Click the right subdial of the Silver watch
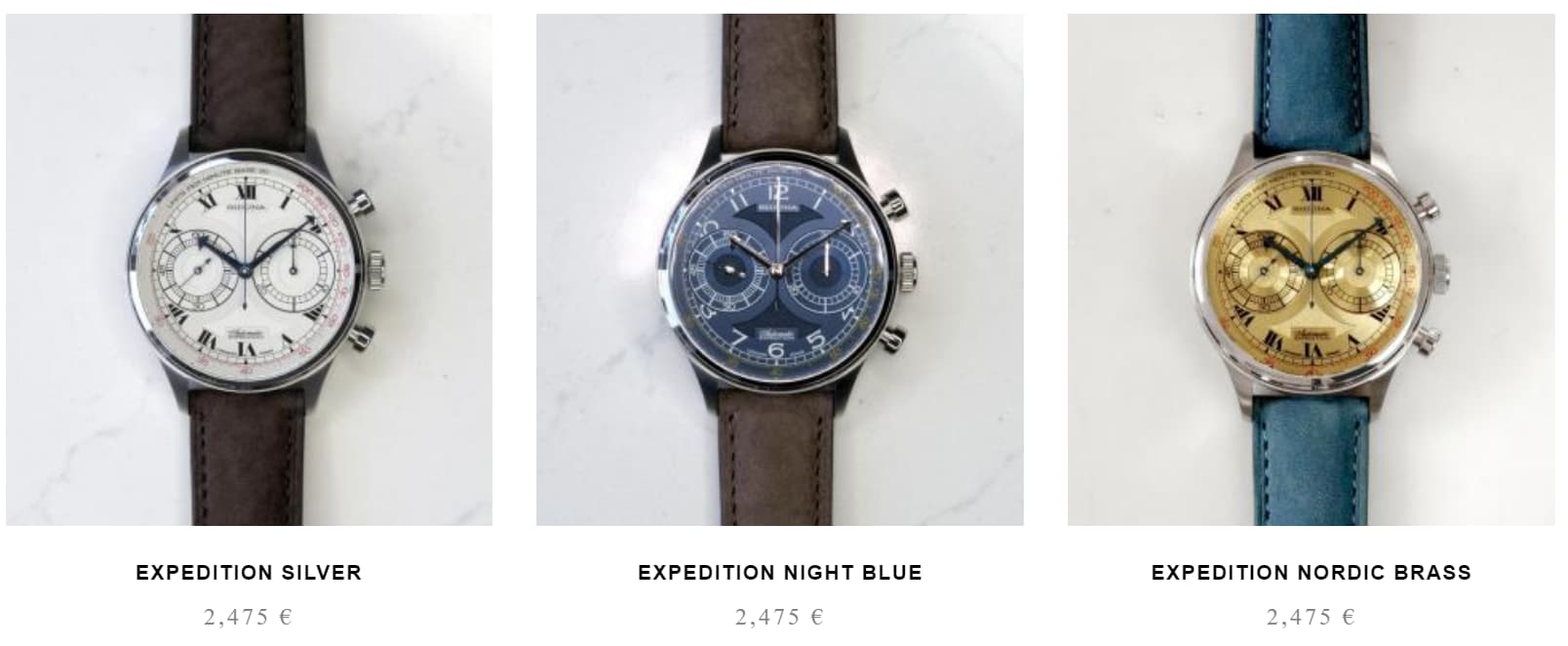Screen dimensions: 1568x646 (294, 265)
